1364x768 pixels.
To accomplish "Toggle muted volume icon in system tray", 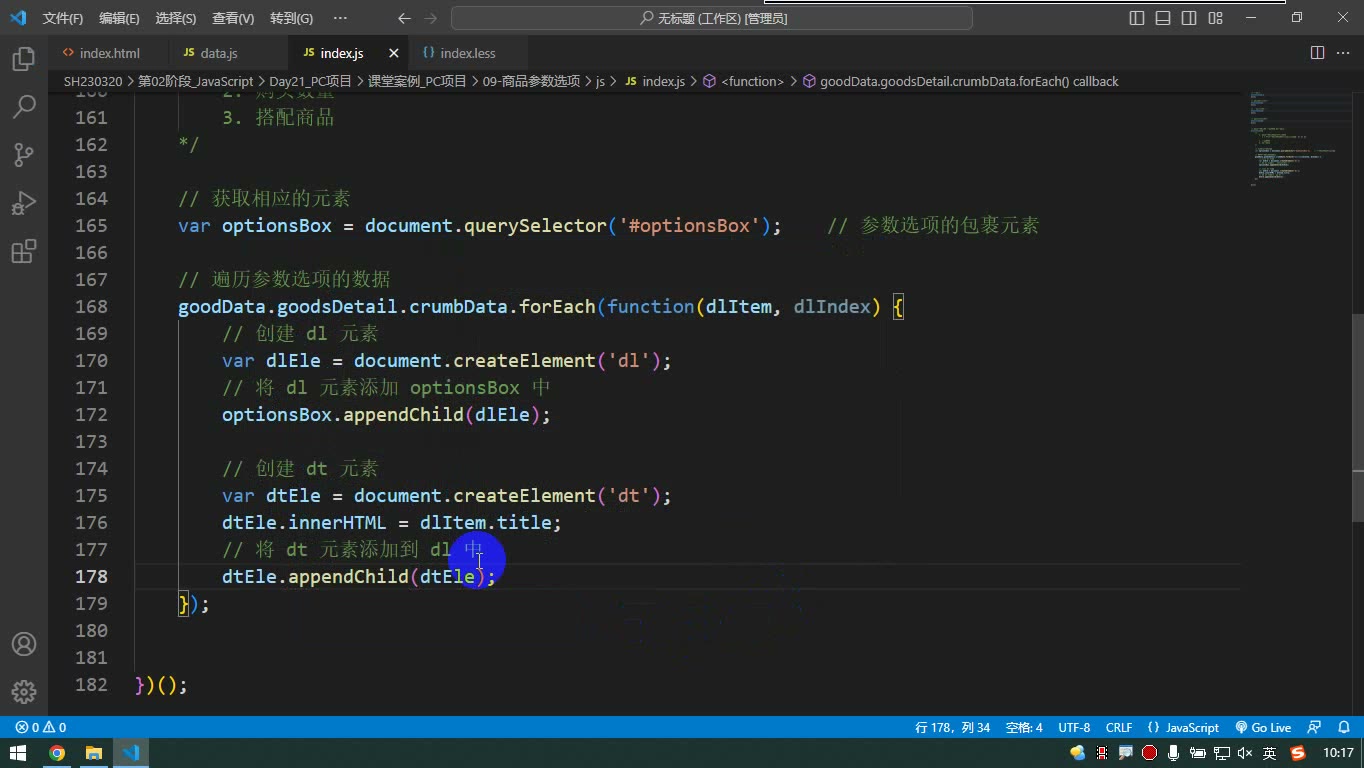I will (1245, 753).
